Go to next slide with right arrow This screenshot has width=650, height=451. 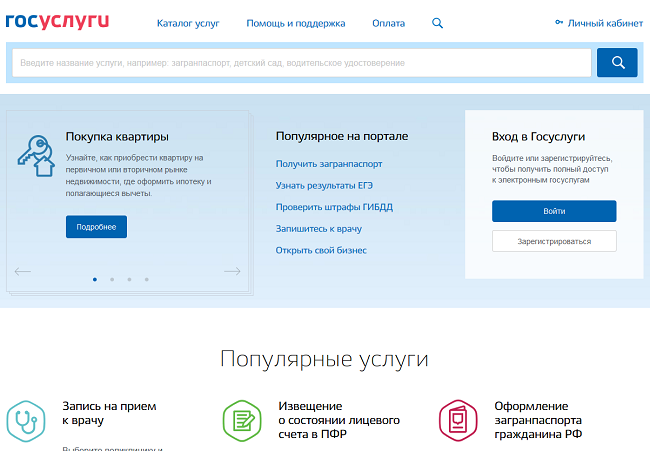pos(232,272)
